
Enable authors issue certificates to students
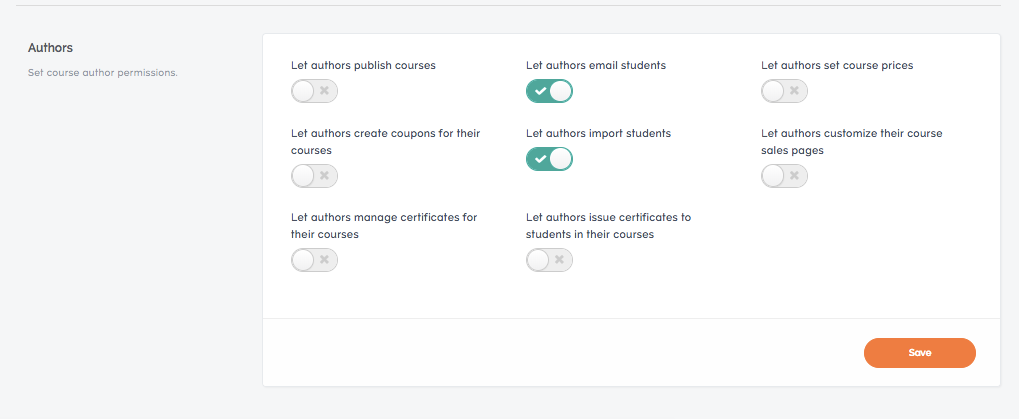click(549, 260)
